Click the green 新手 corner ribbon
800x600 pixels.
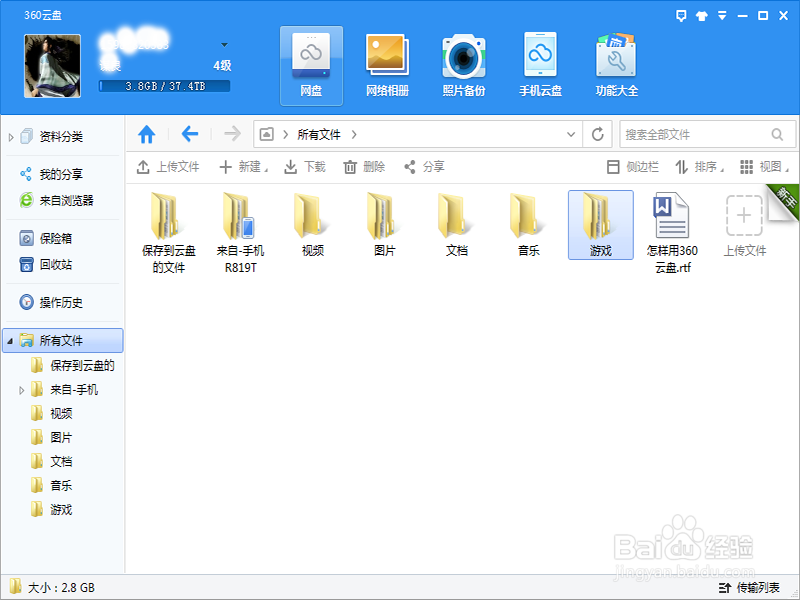pyautogui.click(x=786, y=197)
